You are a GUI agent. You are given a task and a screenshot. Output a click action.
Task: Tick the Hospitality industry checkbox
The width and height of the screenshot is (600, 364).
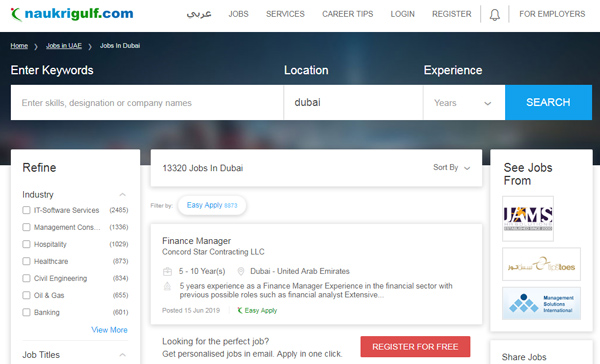[26, 244]
